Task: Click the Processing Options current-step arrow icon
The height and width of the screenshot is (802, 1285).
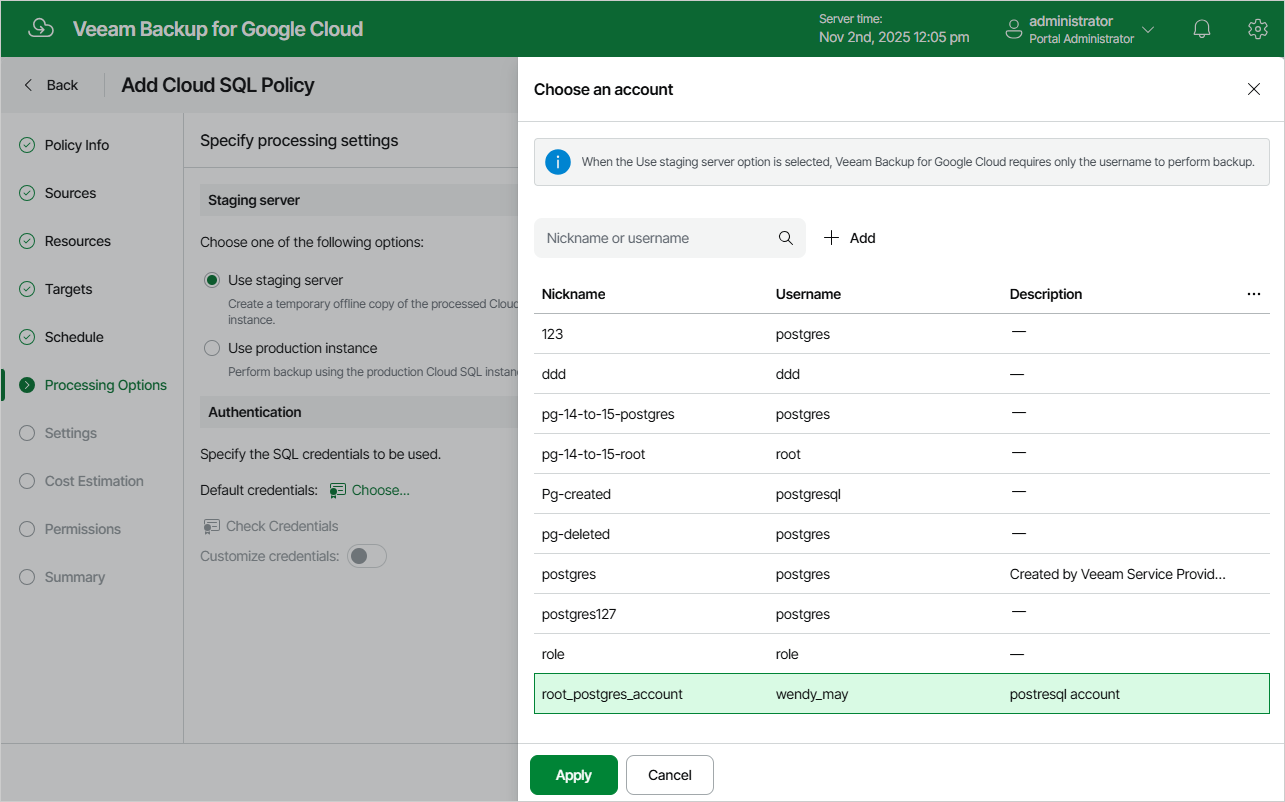Action: pyautogui.click(x=27, y=385)
